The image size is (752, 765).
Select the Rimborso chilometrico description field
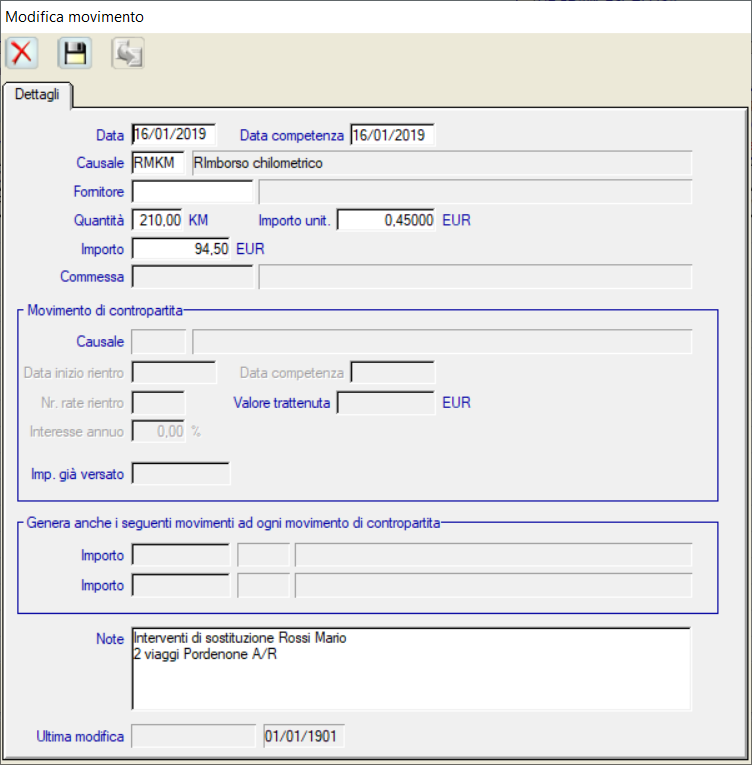point(442,163)
